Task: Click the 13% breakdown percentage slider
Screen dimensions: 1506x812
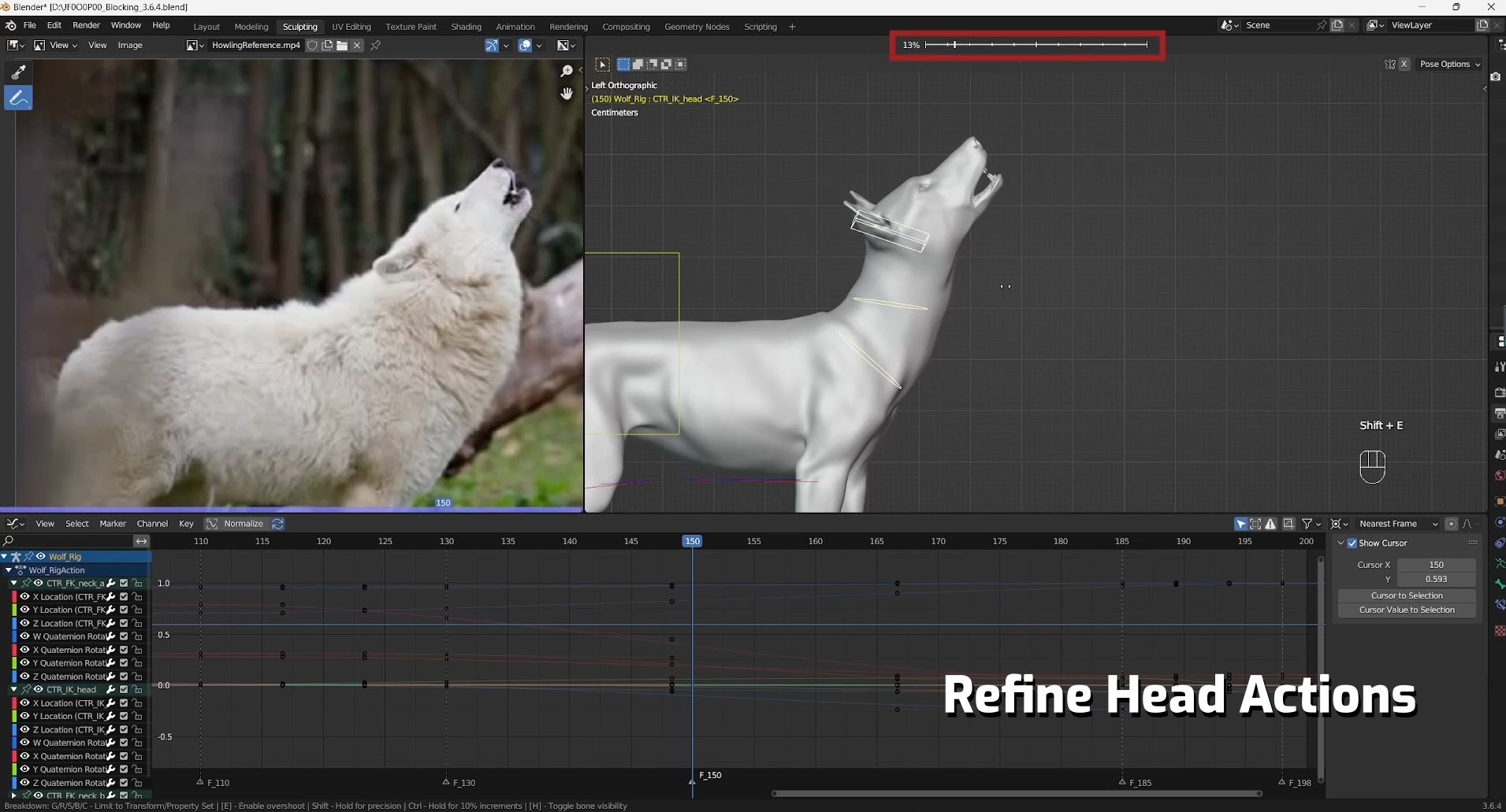Action: pyautogui.click(x=1028, y=45)
